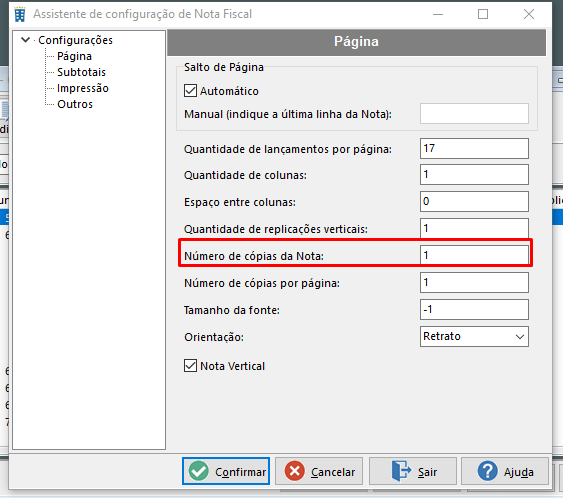This screenshot has height=498, width=563.
Task: Open Impressão settings tree item
Action: pos(83,88)
